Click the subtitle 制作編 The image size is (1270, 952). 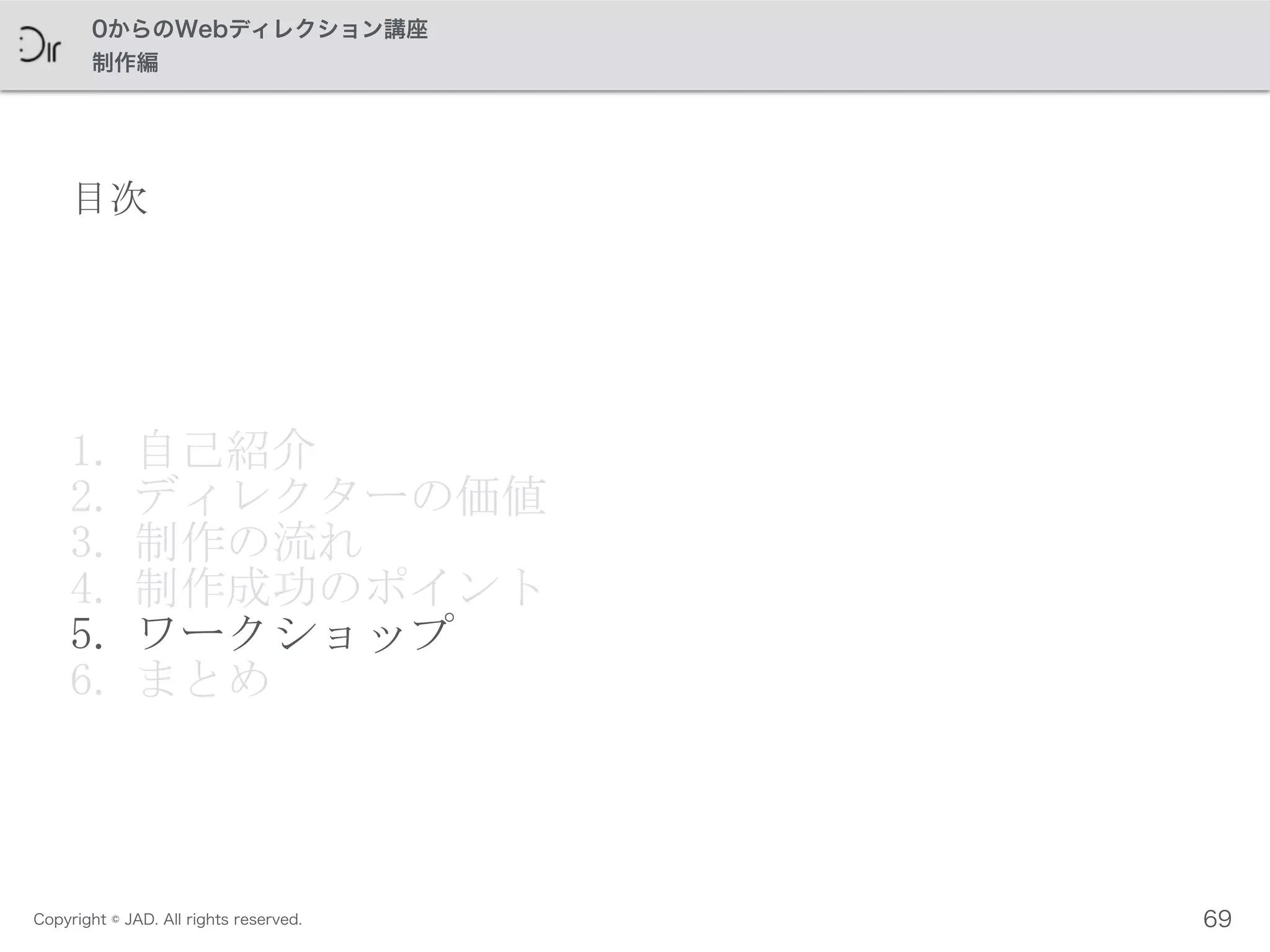[x=125, y=63]
